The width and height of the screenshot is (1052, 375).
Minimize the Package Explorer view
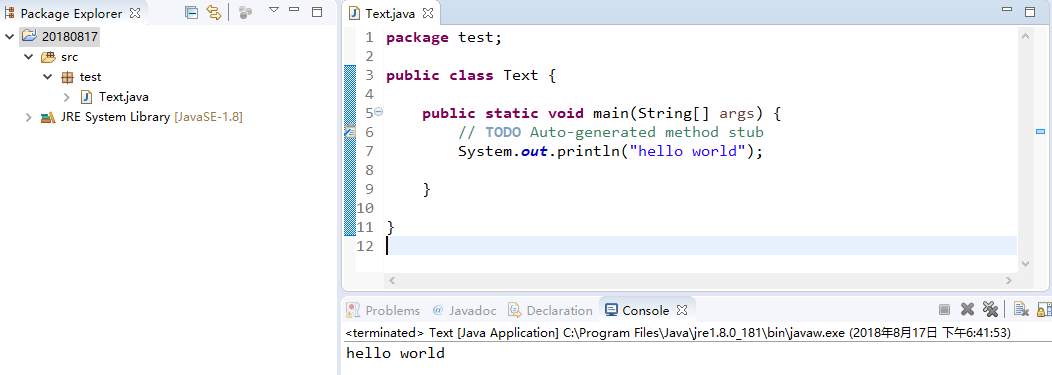[294, 10]
